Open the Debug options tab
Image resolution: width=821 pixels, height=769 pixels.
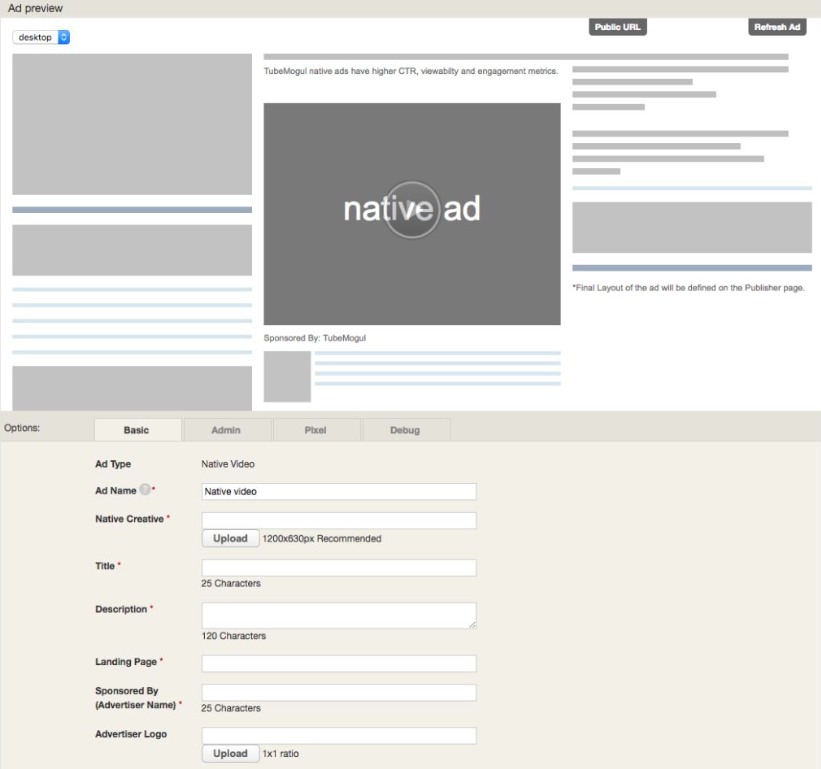point(405,430)
